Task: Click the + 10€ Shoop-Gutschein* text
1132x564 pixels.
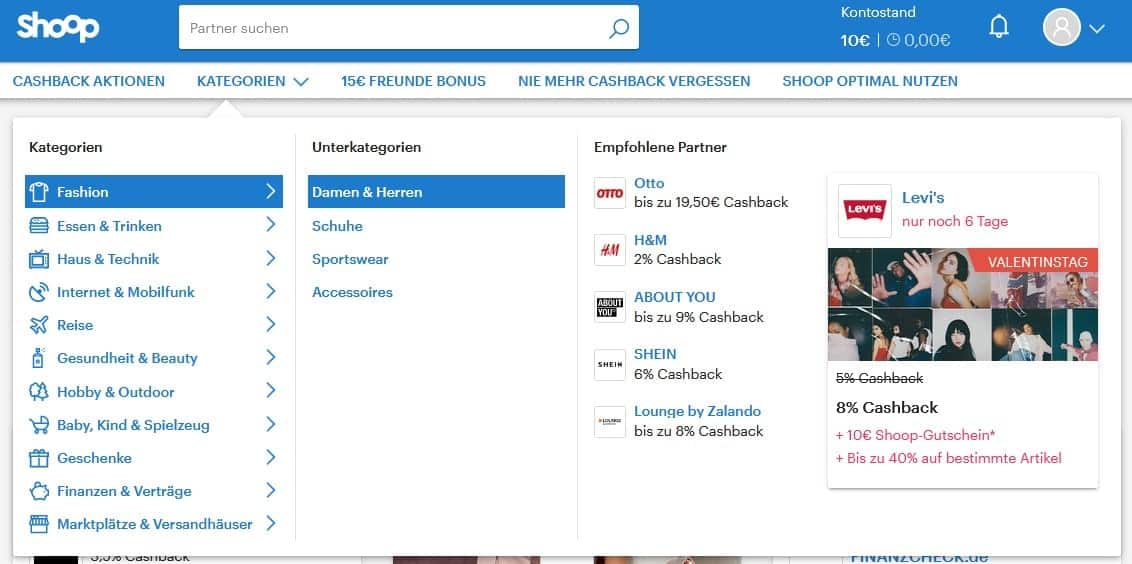Action: tap(915, 435)
